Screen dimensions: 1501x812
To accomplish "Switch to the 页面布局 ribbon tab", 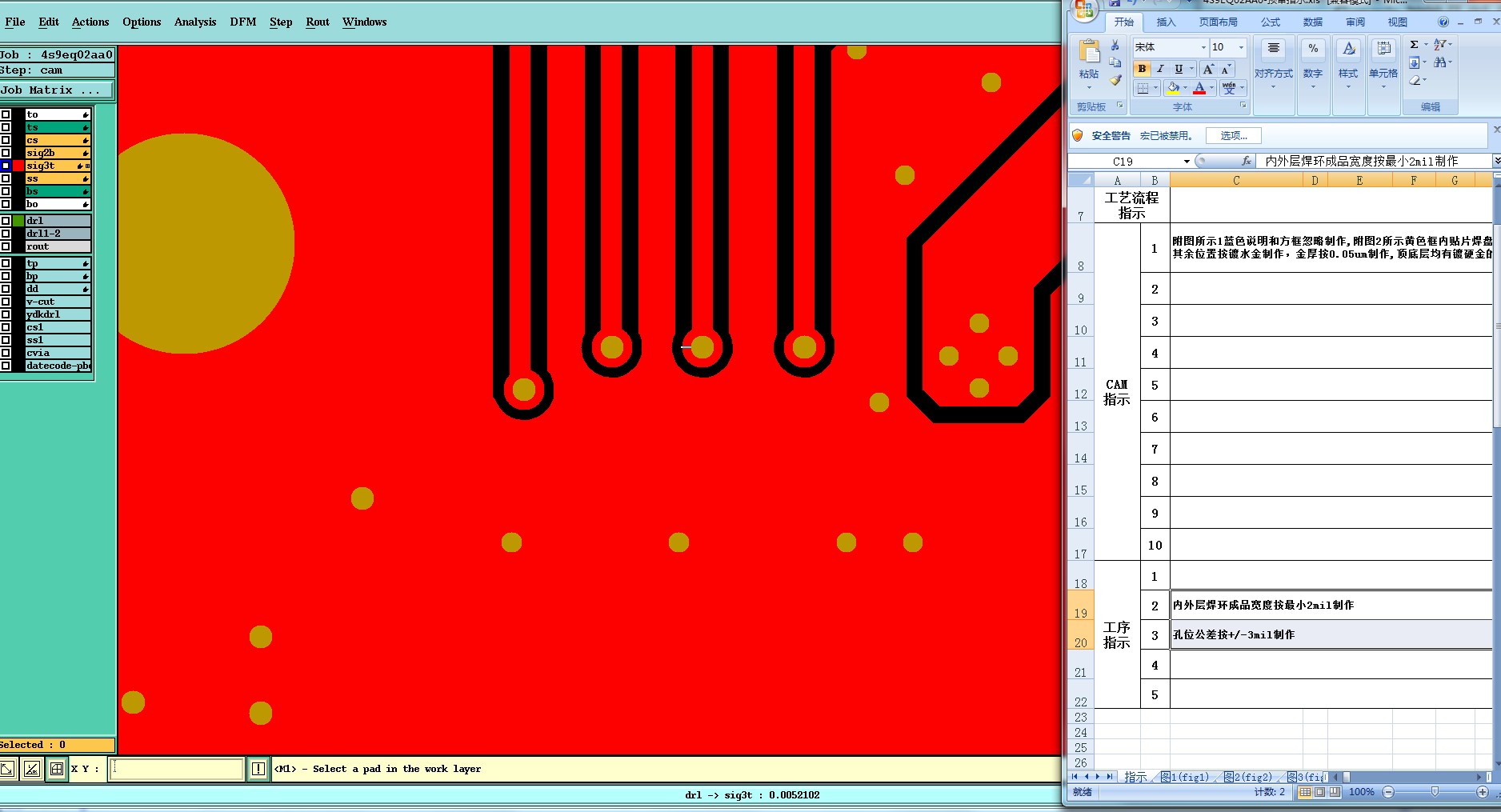I will tap(1219, 22).
